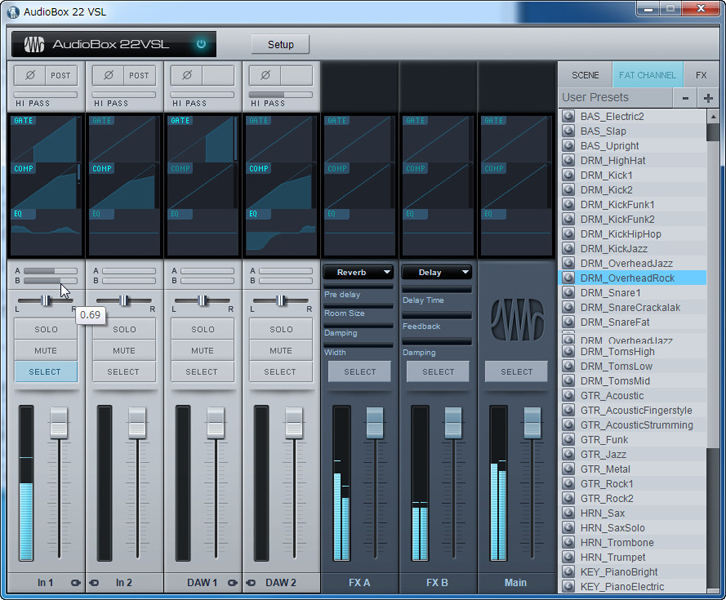Toggle phase invert on channel In 2
Image resolution: width=726 pixels, height=600 pixels.
[108, 75]
